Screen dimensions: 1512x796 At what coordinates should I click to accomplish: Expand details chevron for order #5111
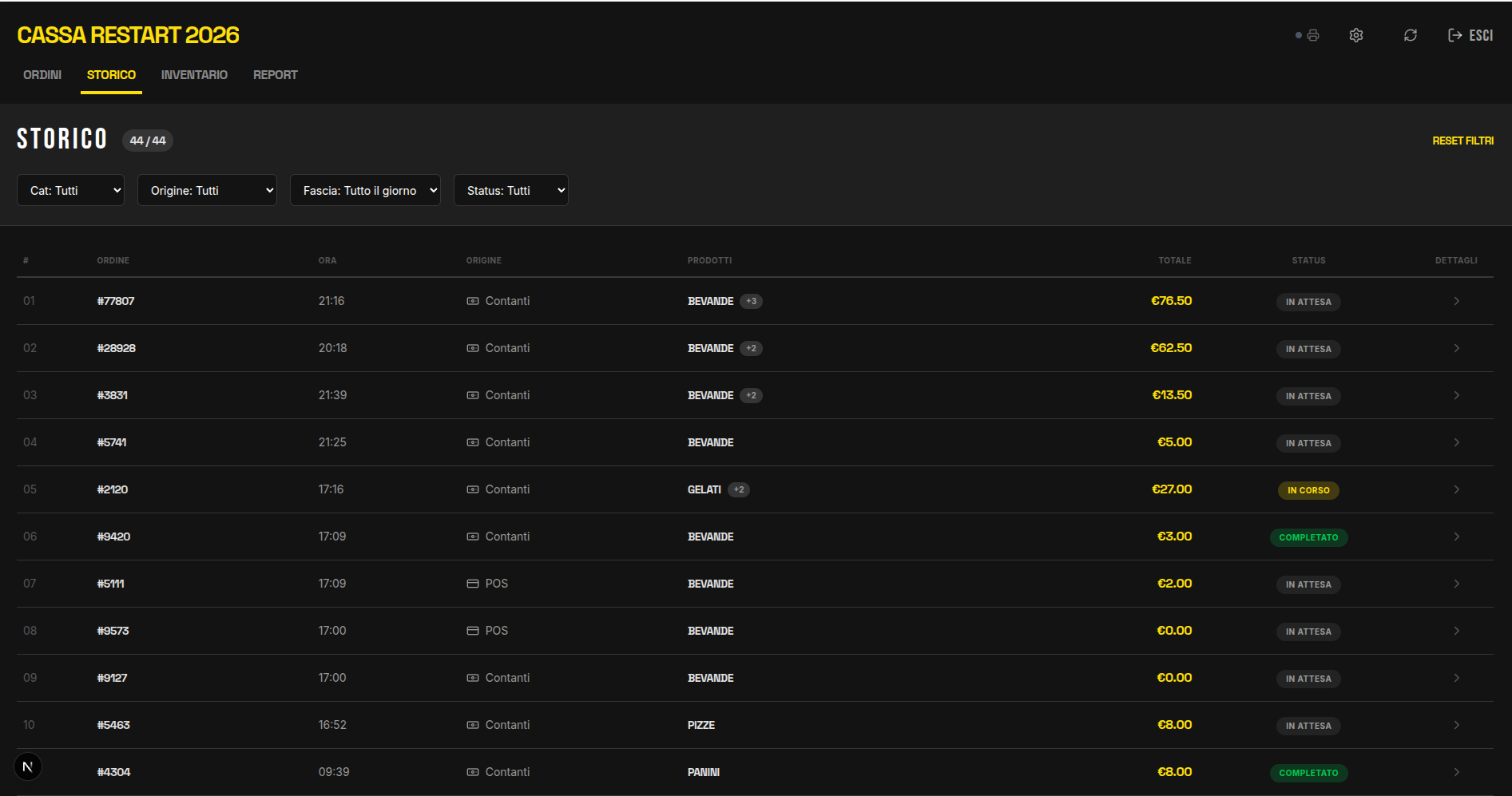pos(1456,584)
